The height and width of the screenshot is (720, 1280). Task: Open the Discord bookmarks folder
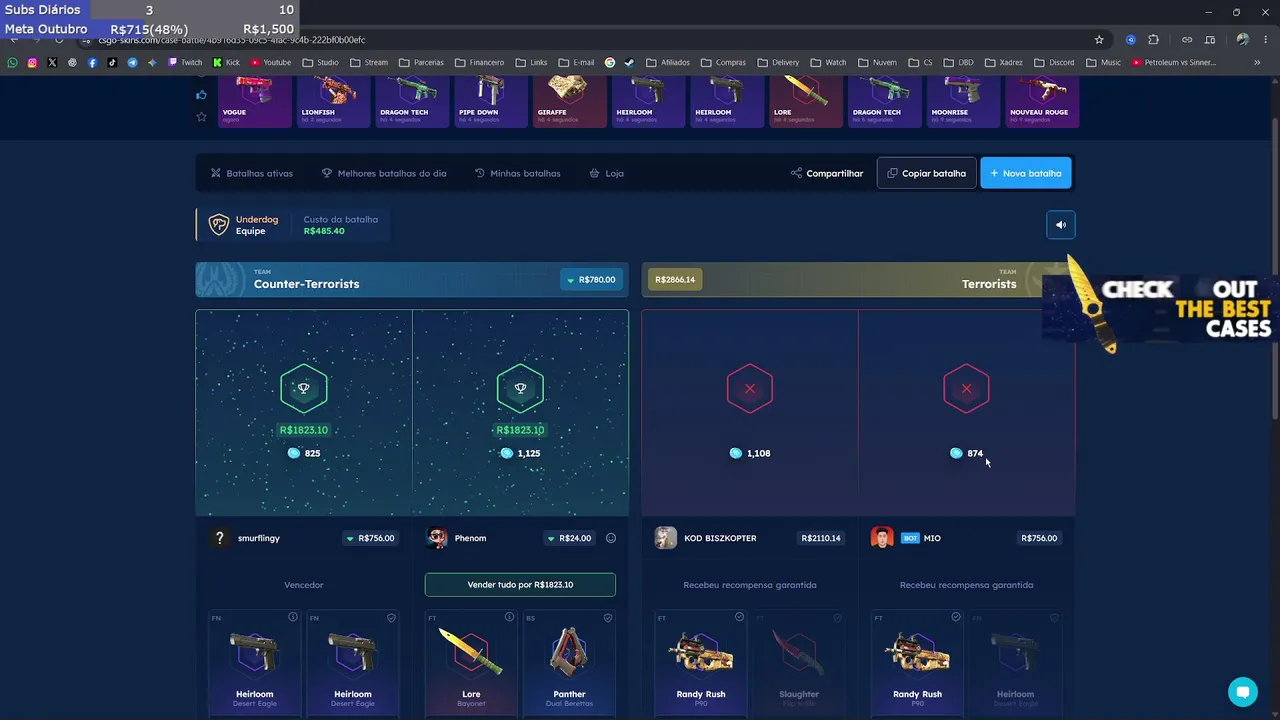[1054, 63]
